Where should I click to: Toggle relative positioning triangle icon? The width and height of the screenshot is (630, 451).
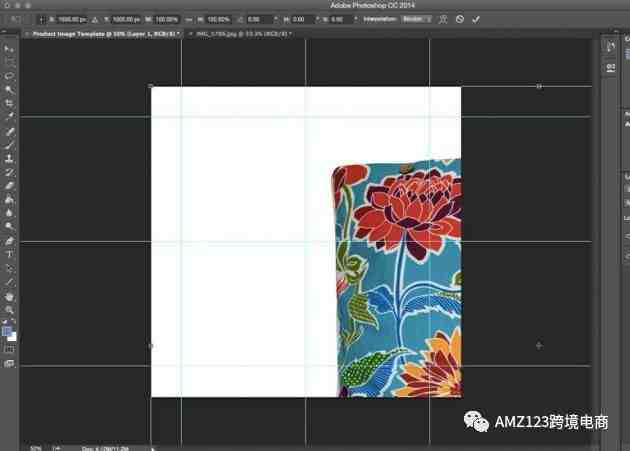(95, 19)
